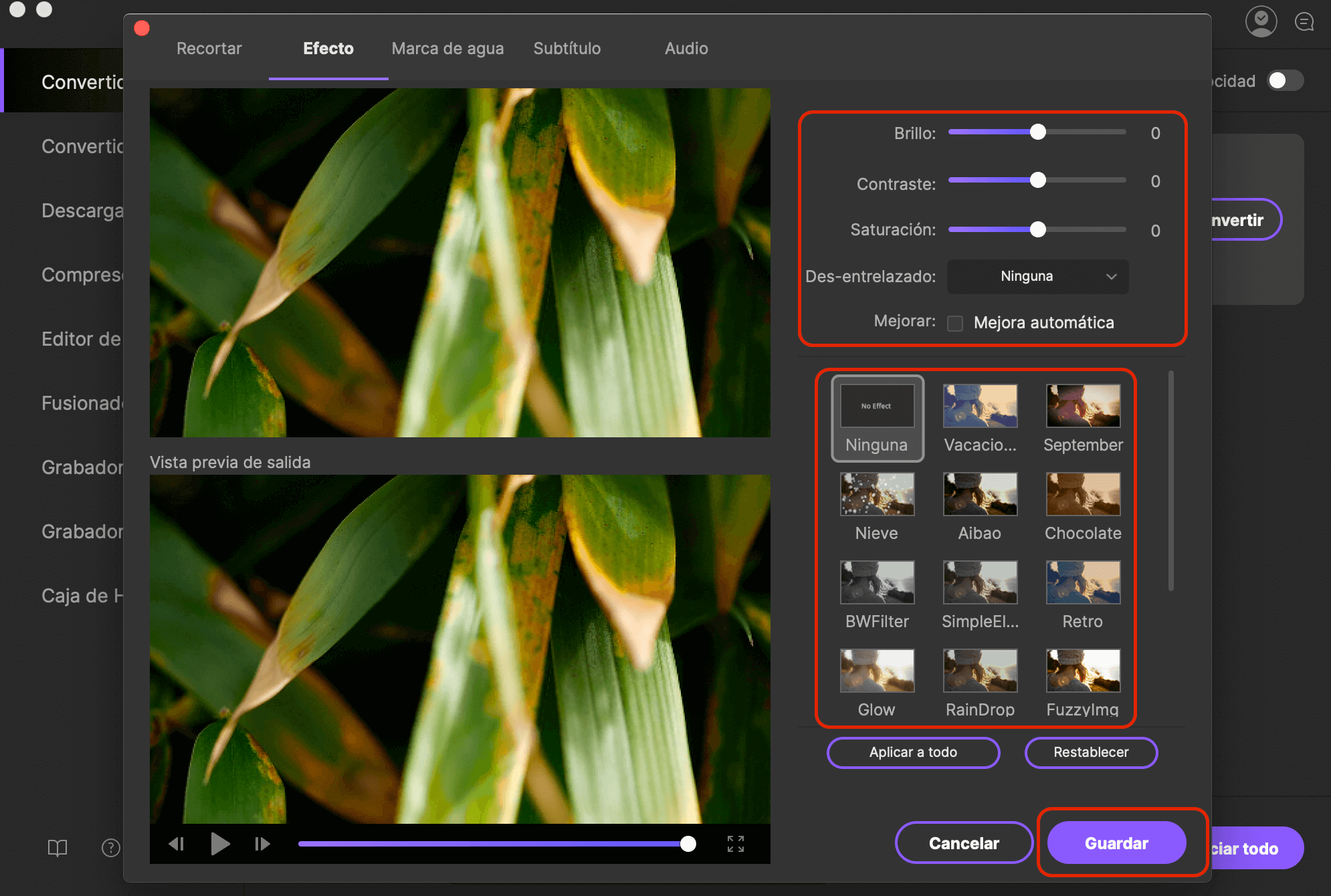Click the Brillo slider handle
1331x896 pixels.
pyautogui.click(x=1037, y=132)
